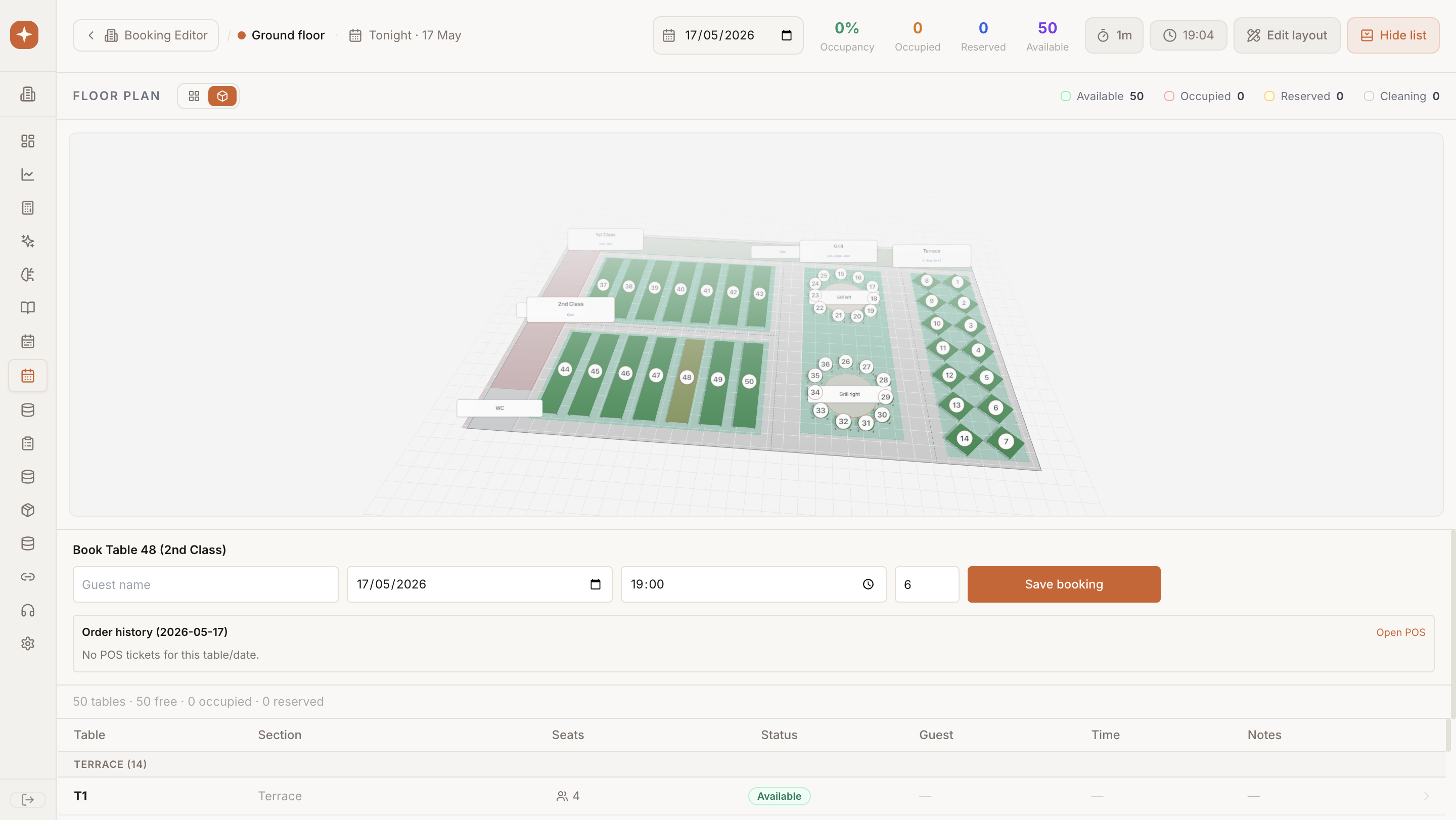Collapse the TERRACE (14) group row

(751, 764)
